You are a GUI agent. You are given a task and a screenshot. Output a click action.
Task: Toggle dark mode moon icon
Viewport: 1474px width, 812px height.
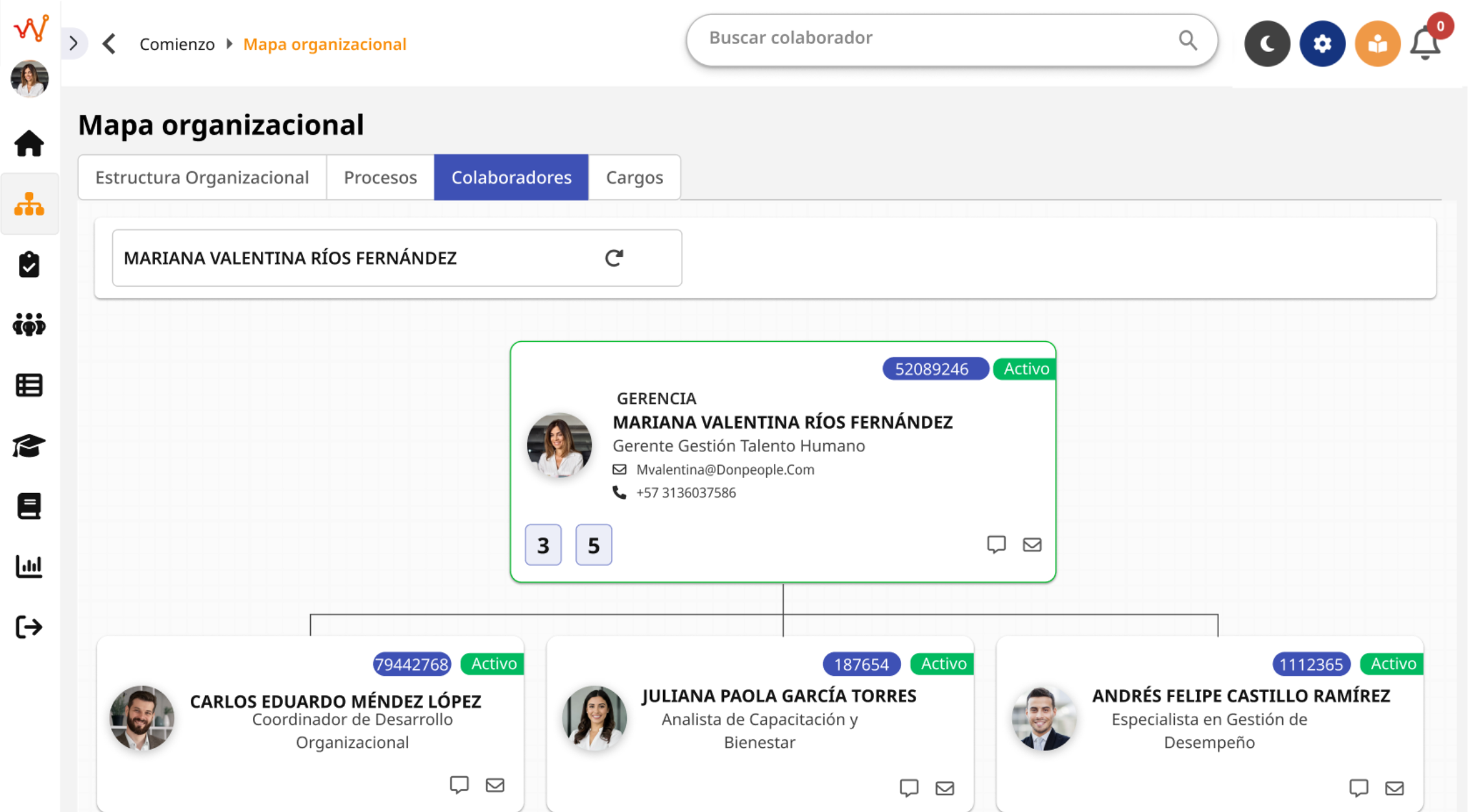(1266, 44)
